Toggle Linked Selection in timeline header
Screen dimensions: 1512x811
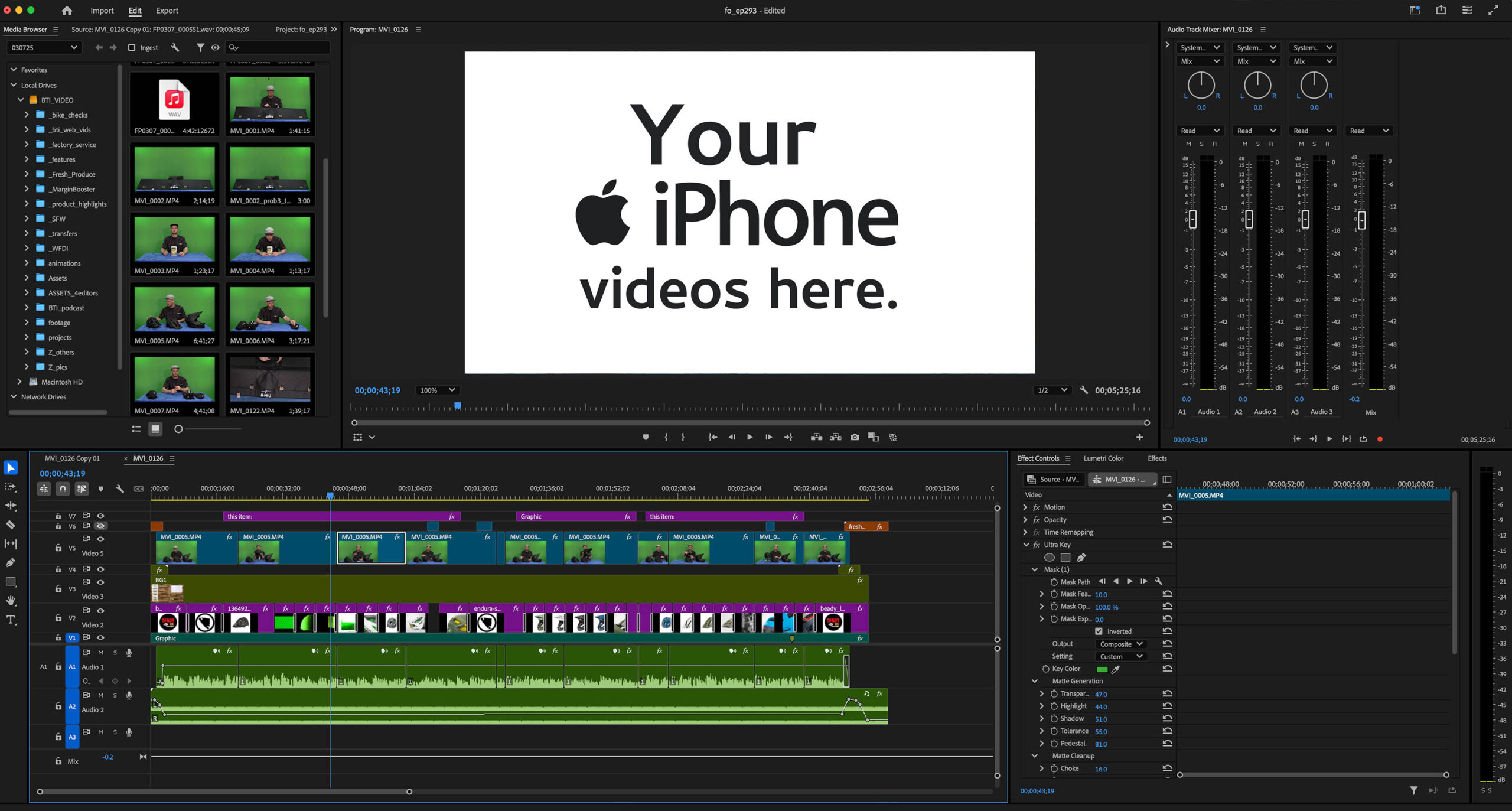[82, 488]
